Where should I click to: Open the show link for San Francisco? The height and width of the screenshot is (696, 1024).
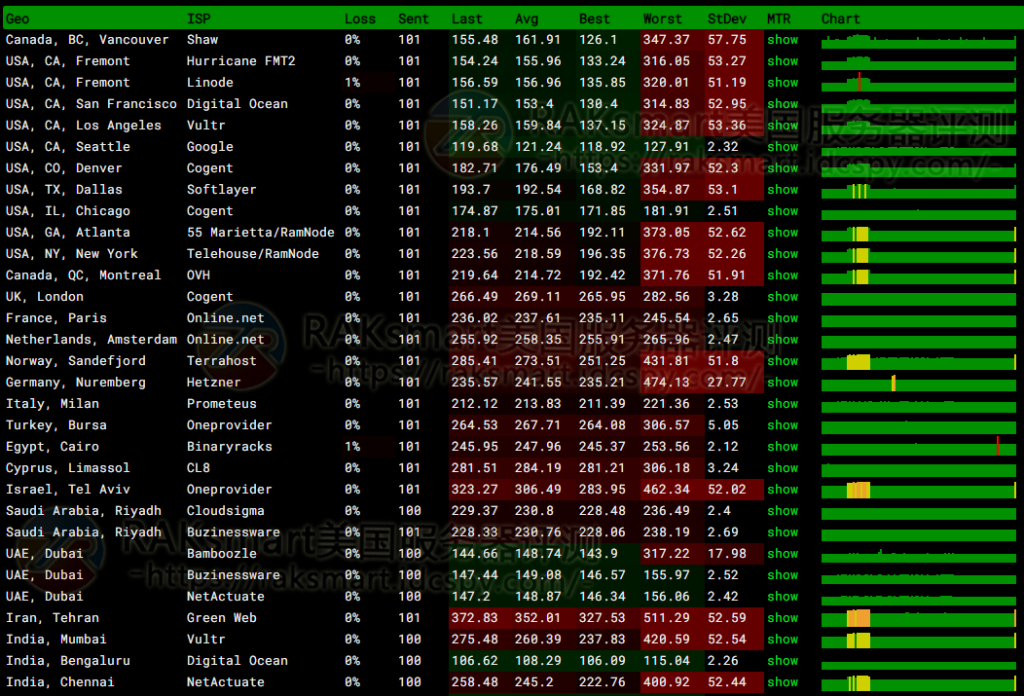tap(782, 104)
